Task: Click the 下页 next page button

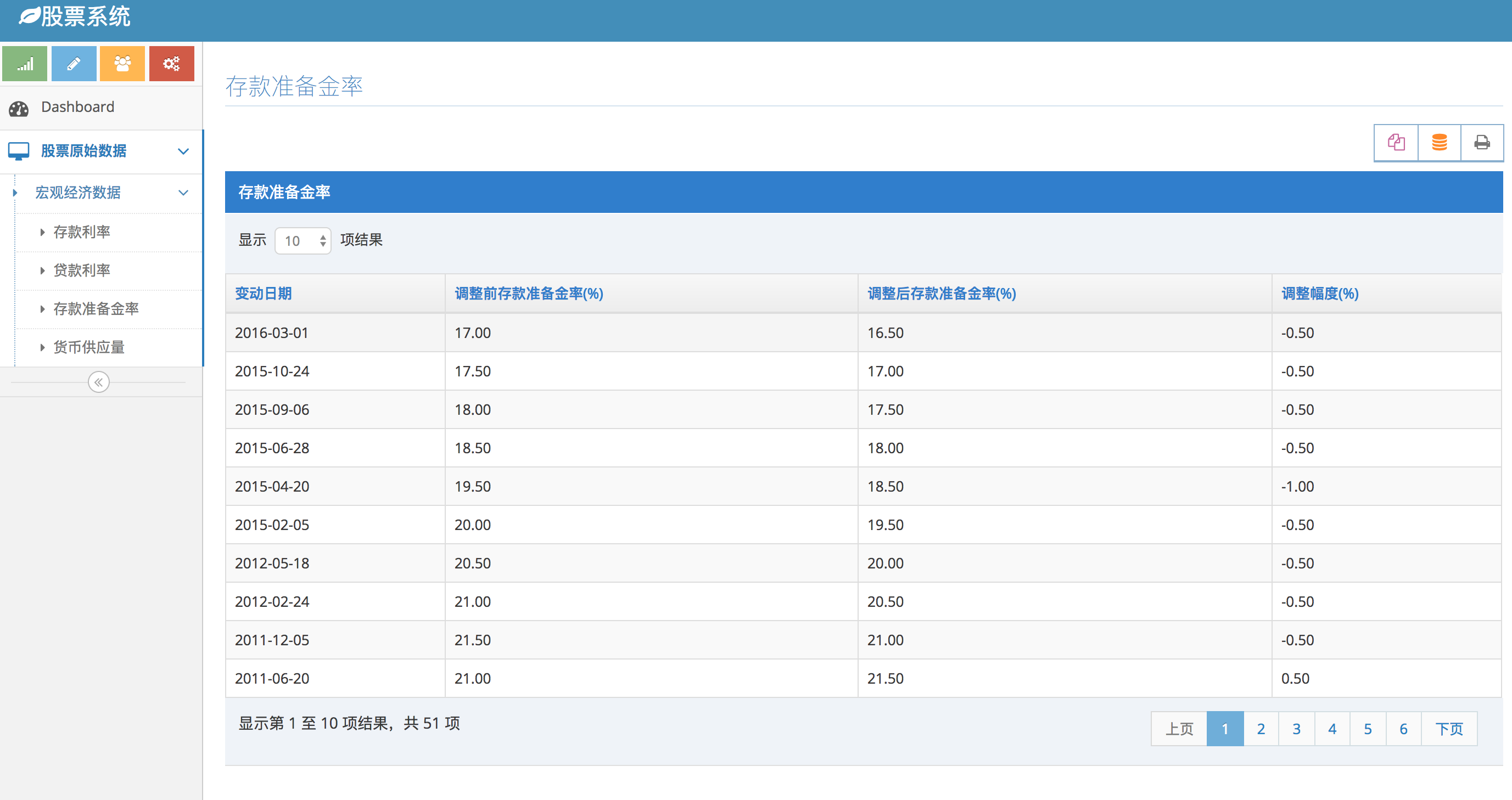Action: click(1449, 729)
